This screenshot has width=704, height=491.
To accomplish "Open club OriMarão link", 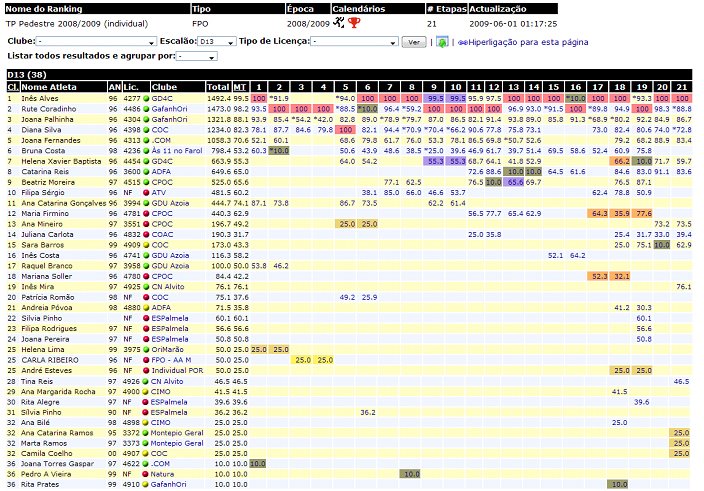I will [167, 350].
